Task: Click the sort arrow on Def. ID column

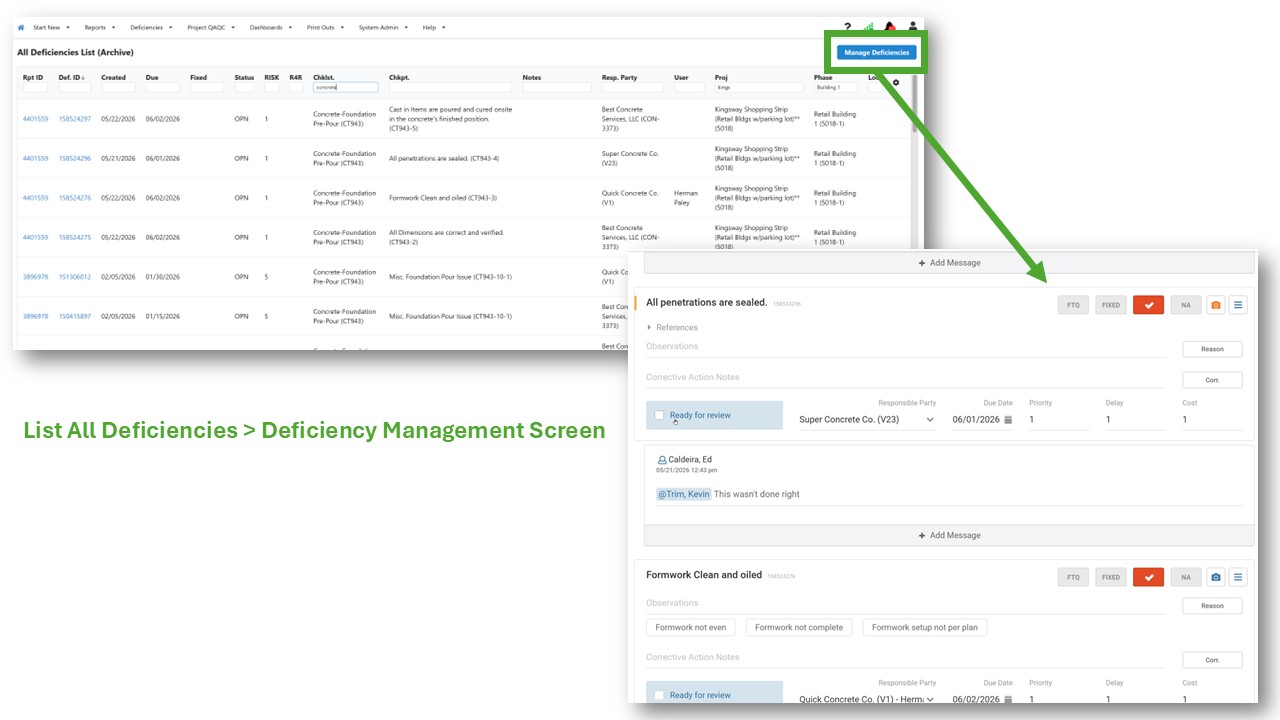Action: tap(83, 78)
